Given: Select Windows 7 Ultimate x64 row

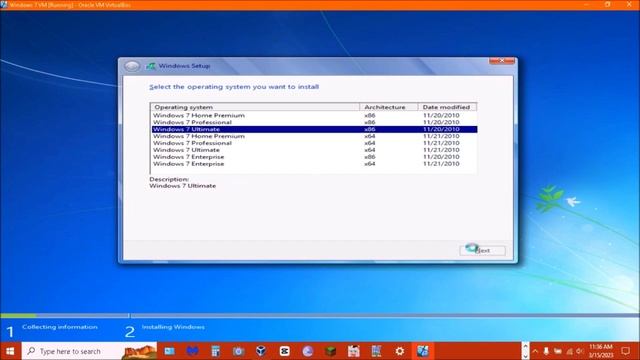Looking at the screenshot, I should click(314, 150).
